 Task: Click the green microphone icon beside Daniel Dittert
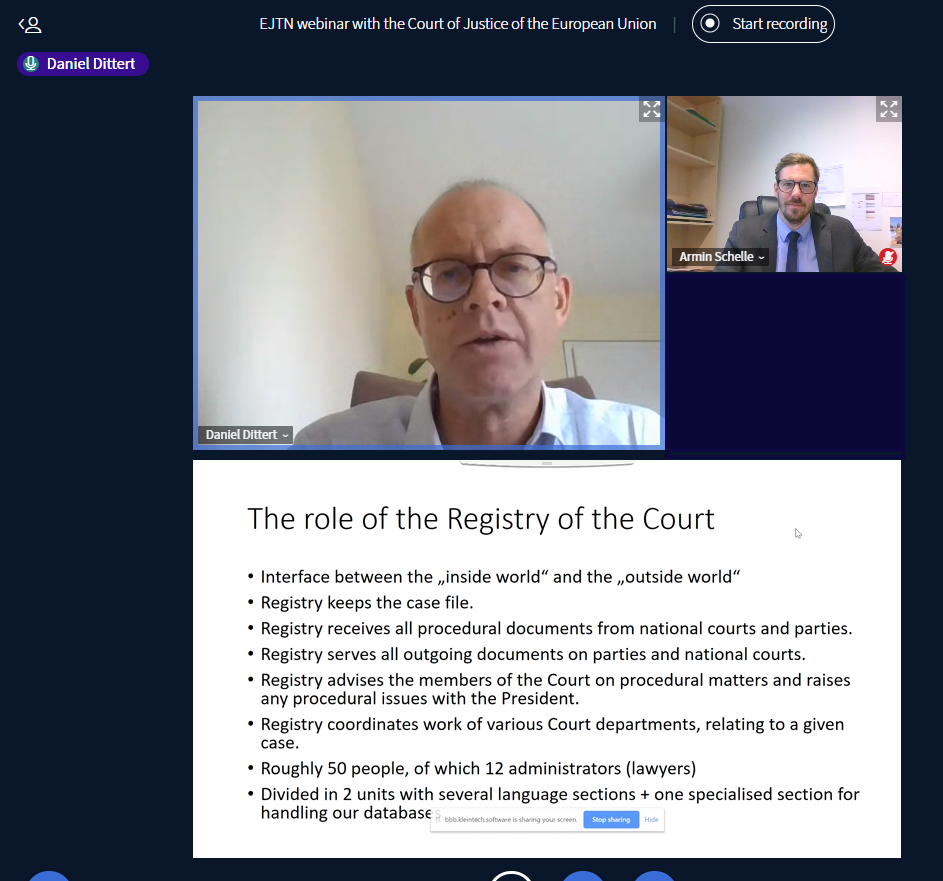(x=31, y=64)
